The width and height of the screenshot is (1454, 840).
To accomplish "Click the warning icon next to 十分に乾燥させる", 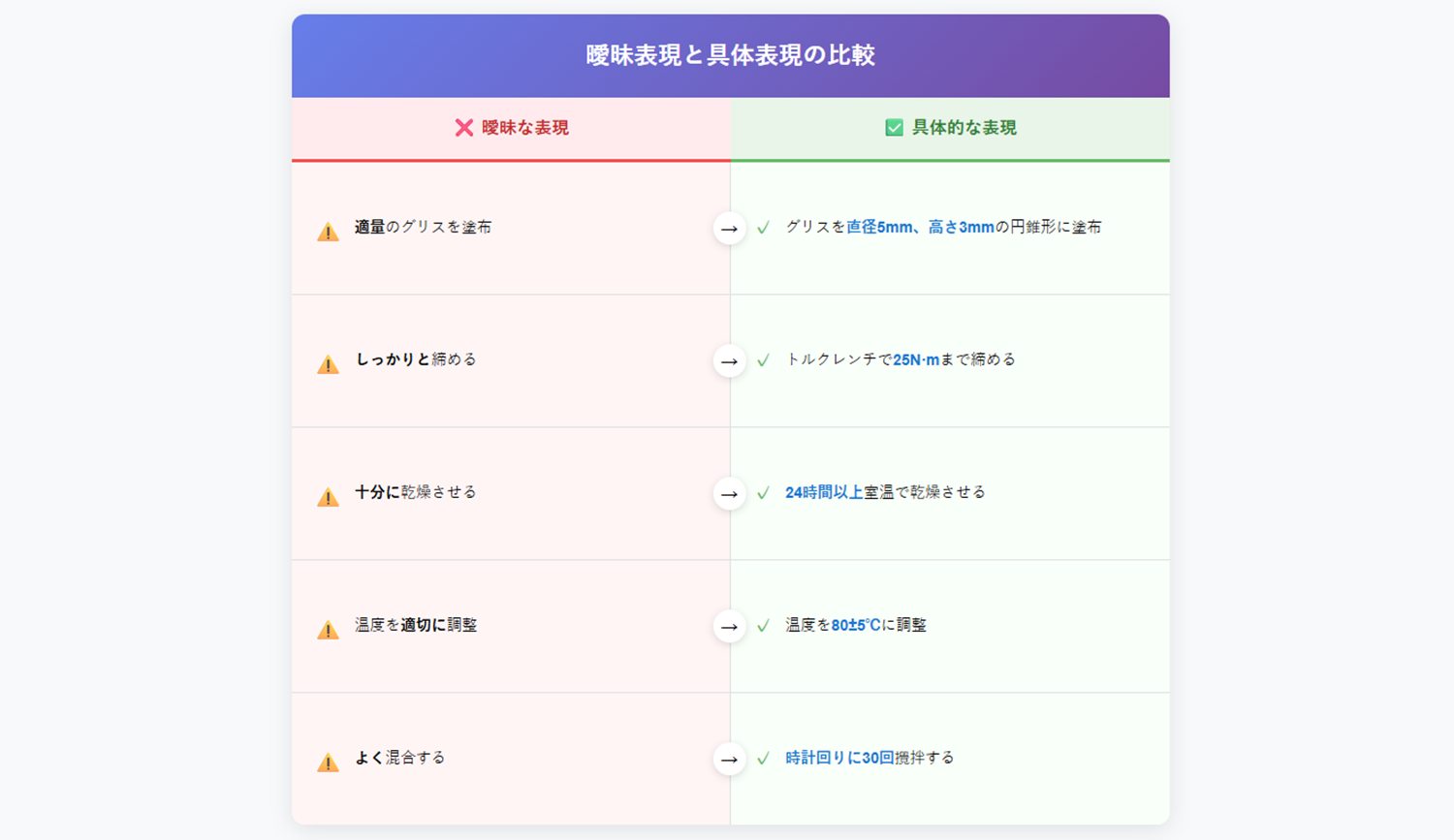I will (x=328, y=497).
